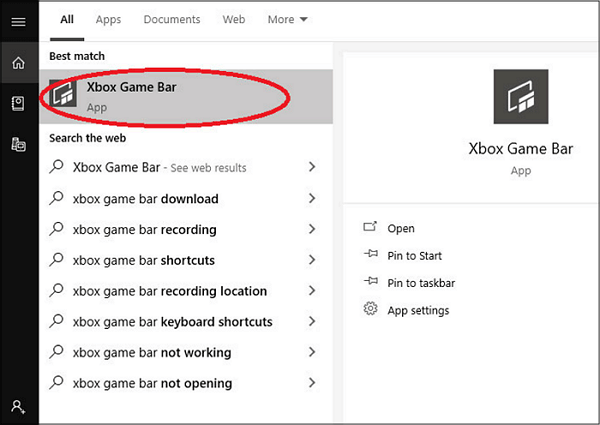This screenshot has width=600, height=425.
Task: Click Open in the app actions
Action: pos(400,229)
